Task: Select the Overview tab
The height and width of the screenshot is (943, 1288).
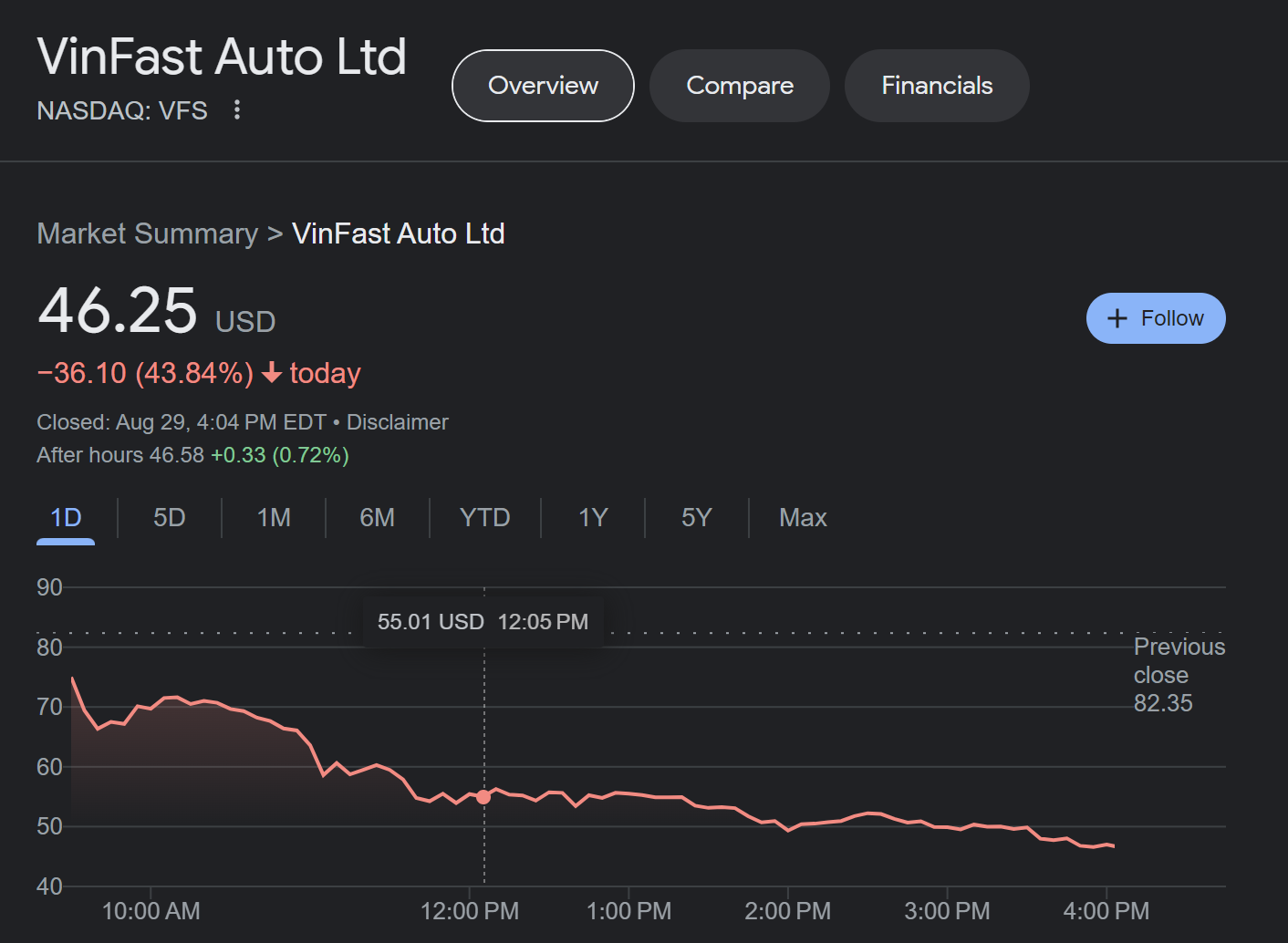Action: click(x=543, y=86)
